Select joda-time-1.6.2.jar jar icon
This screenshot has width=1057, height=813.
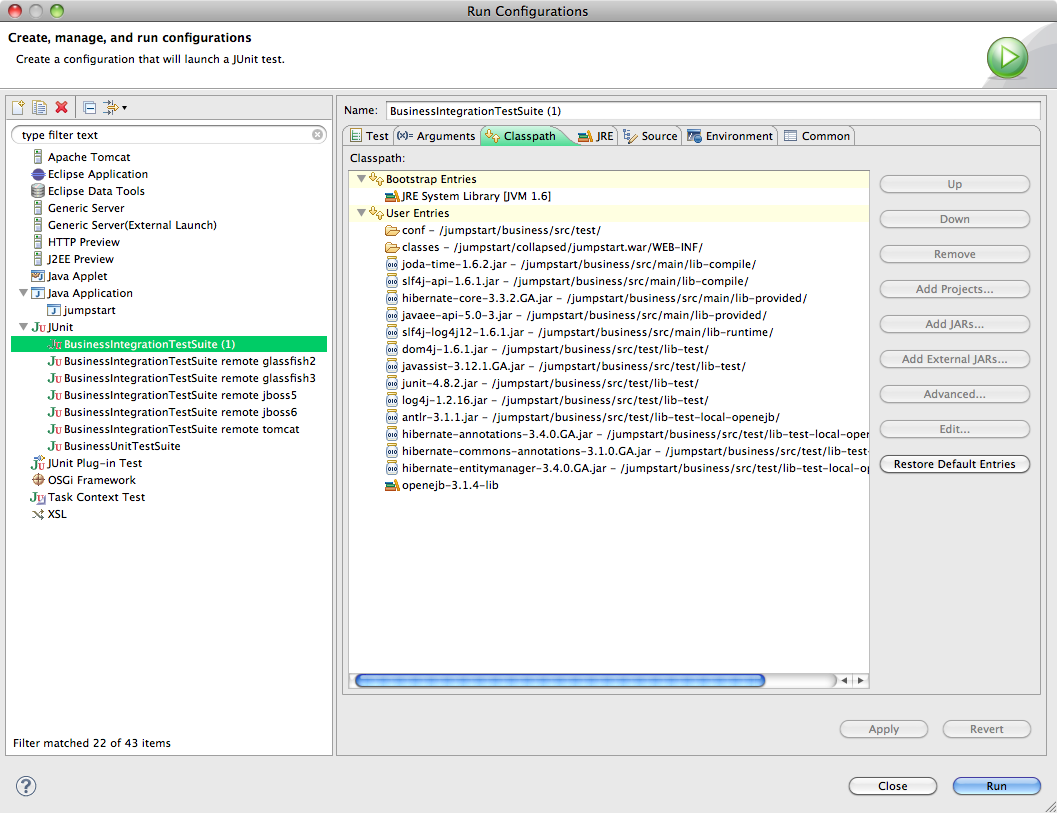pos(392,264)
